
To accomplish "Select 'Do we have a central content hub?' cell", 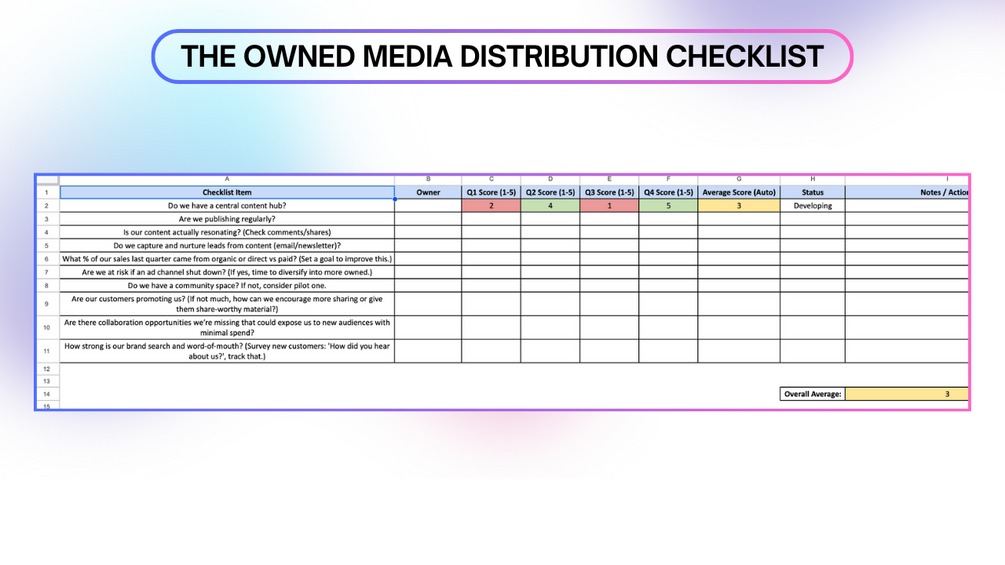I will pyautogui.click(x=227, y=206).
